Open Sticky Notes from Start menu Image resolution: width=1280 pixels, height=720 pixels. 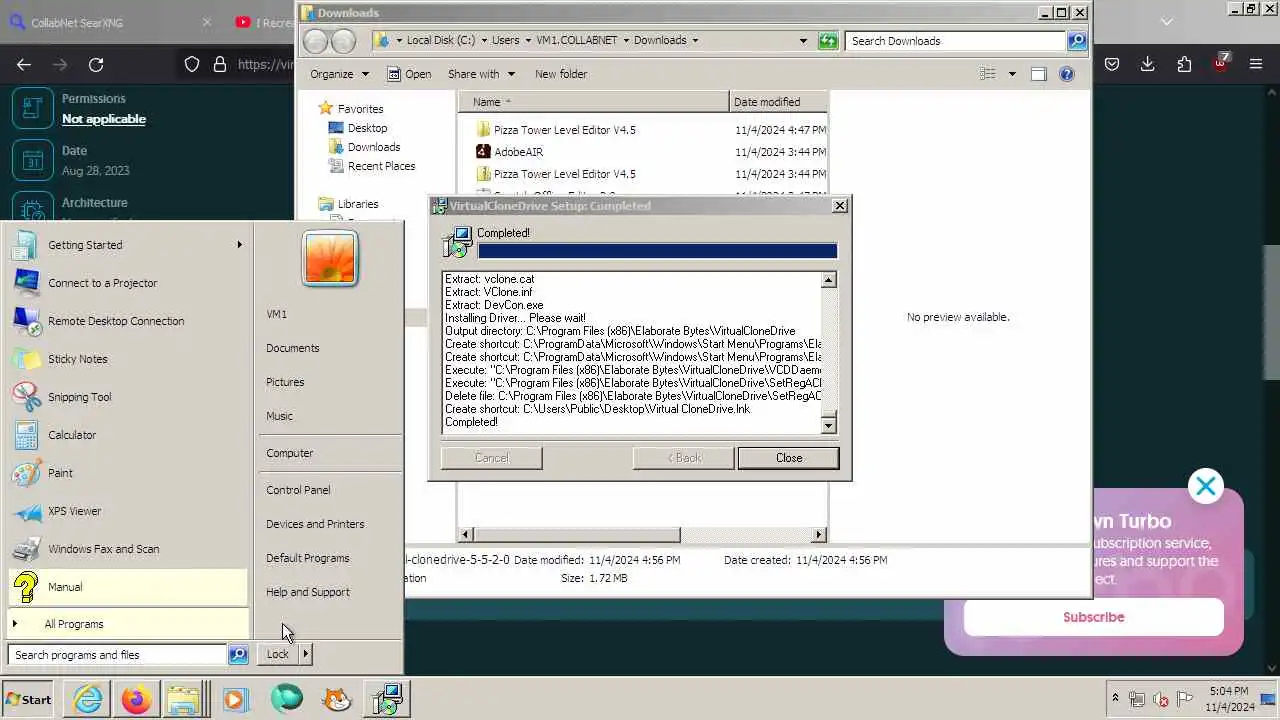pos(127,359)
